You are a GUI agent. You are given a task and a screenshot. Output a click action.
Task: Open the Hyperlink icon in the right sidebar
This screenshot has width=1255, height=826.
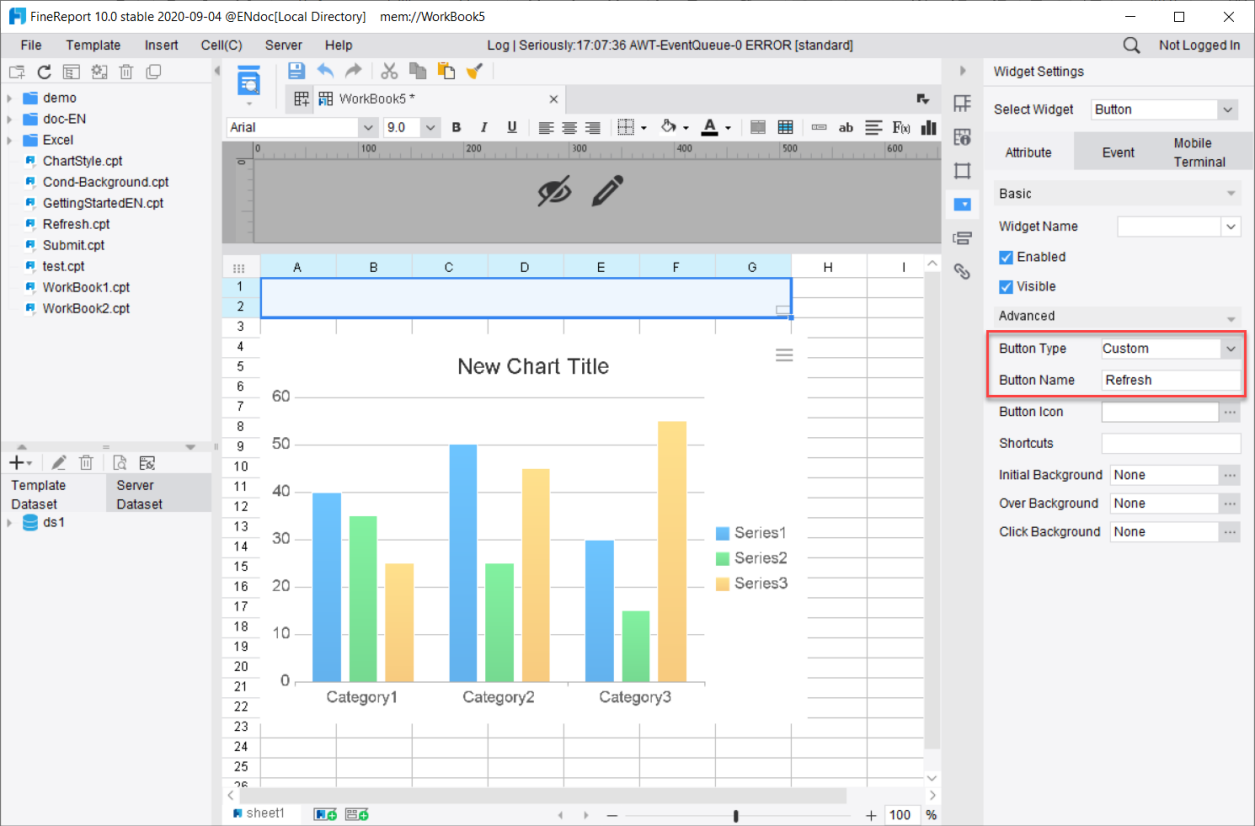point(961,271)
